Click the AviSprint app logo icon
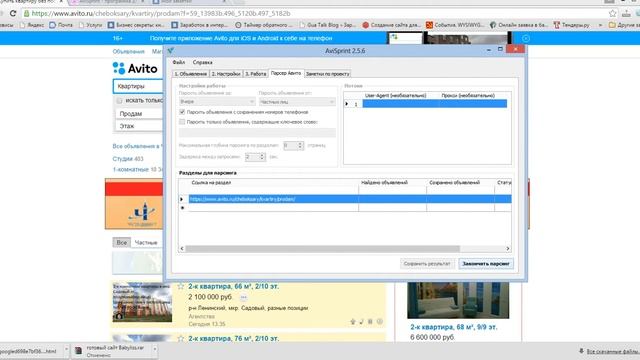 coord(171,51)
